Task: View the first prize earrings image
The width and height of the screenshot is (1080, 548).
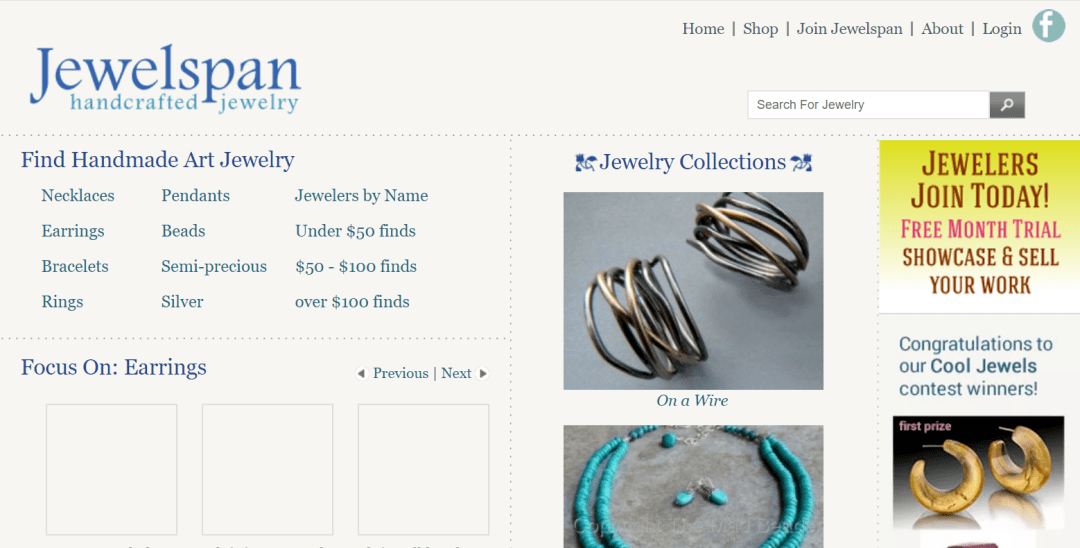Action: 978,472
